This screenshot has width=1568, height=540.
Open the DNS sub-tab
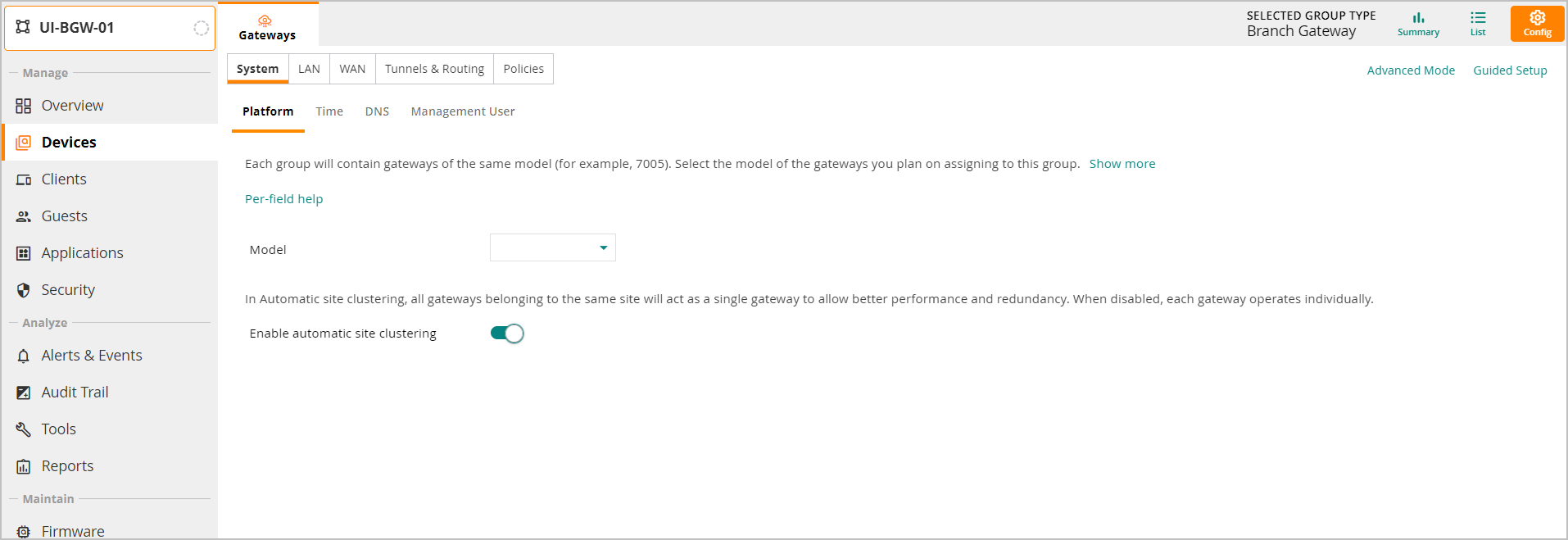click(x=377, y=111)
